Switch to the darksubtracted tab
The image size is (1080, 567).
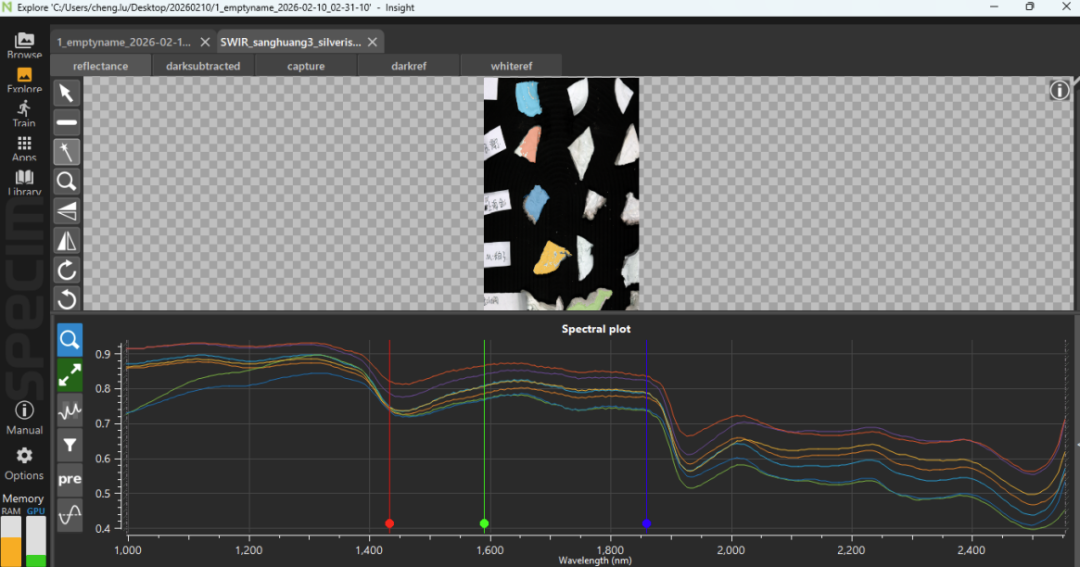pos(203,66)
